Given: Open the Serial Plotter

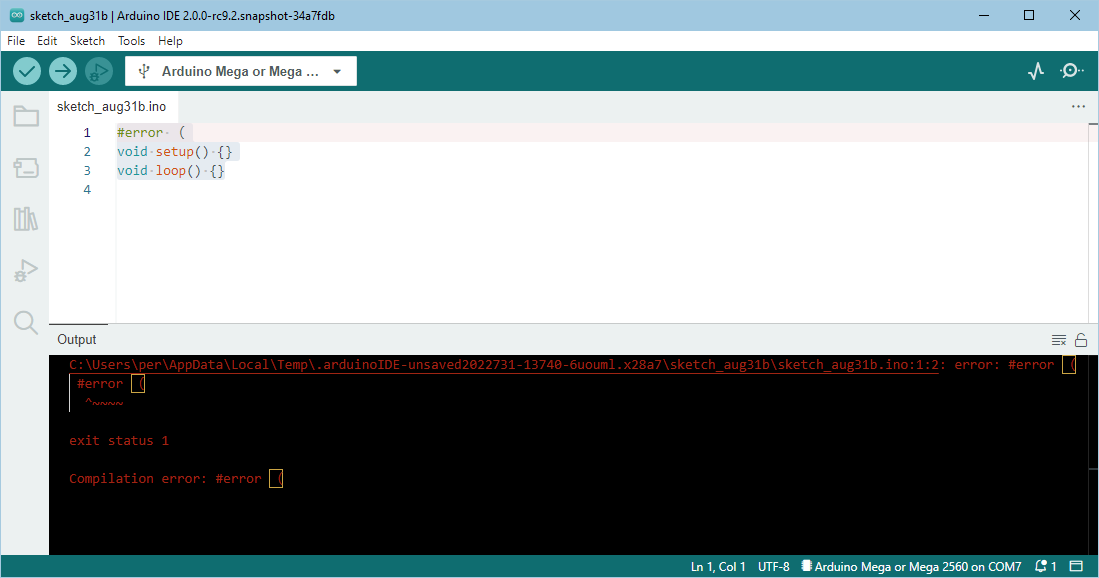Looking at the screenshot, I should pyautogui.click(x=1036, y=71).
